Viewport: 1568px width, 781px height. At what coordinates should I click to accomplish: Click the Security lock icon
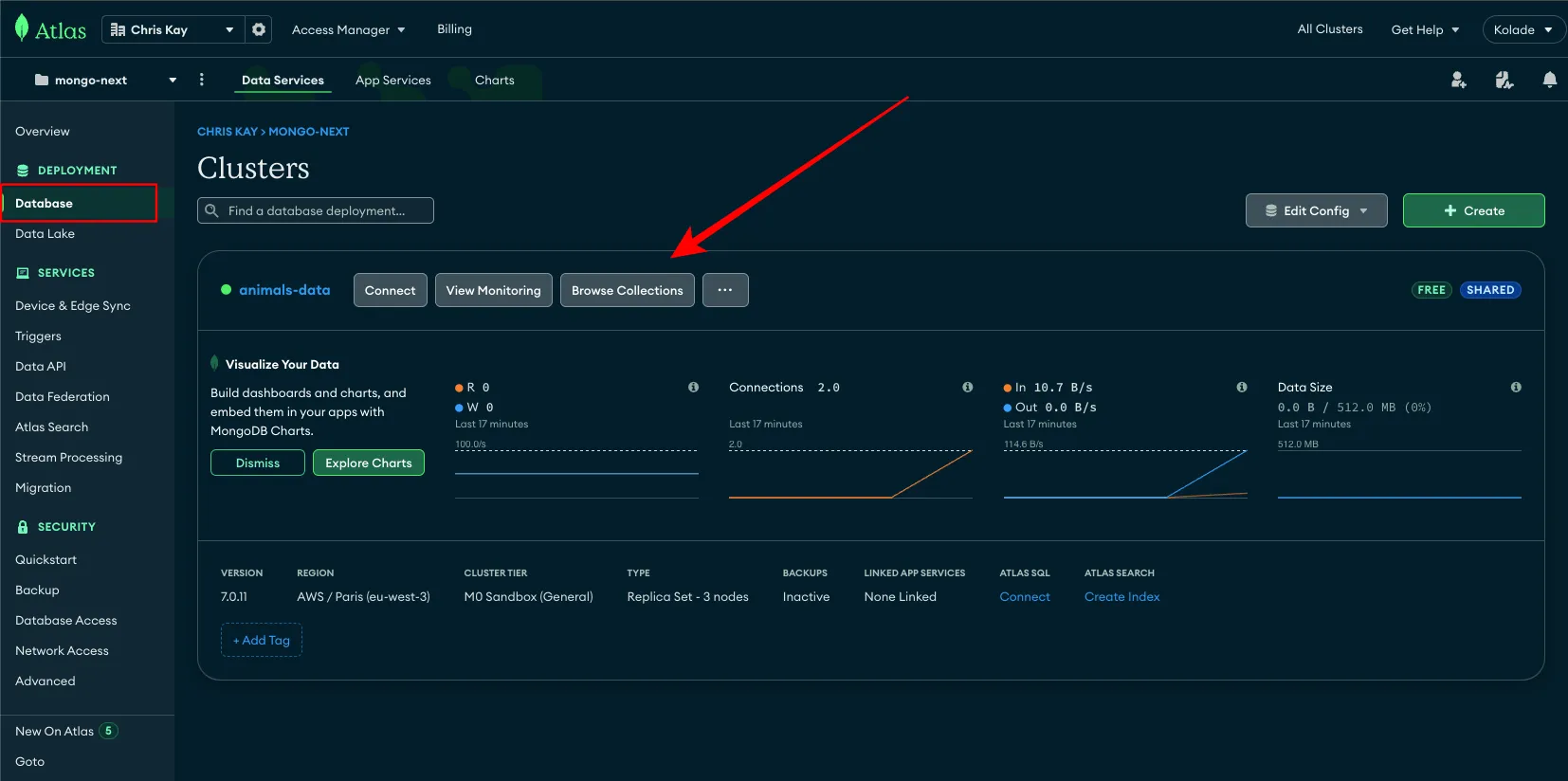(23, 527)
